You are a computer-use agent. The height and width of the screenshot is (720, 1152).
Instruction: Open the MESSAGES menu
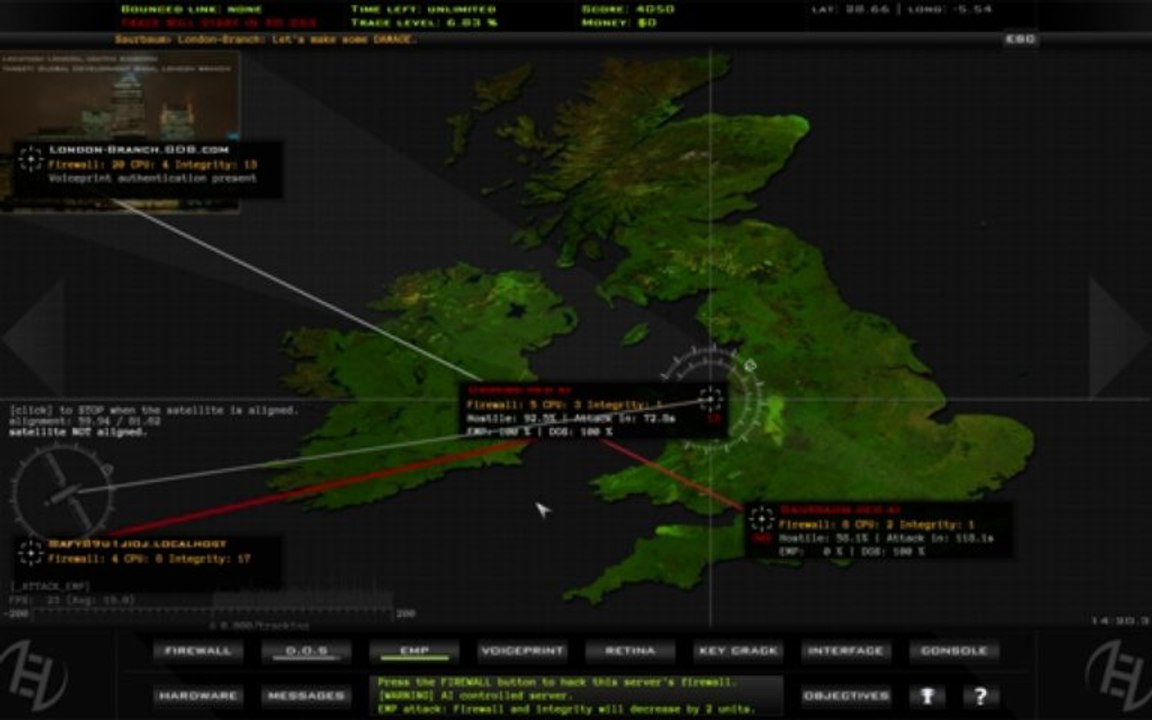306,696
